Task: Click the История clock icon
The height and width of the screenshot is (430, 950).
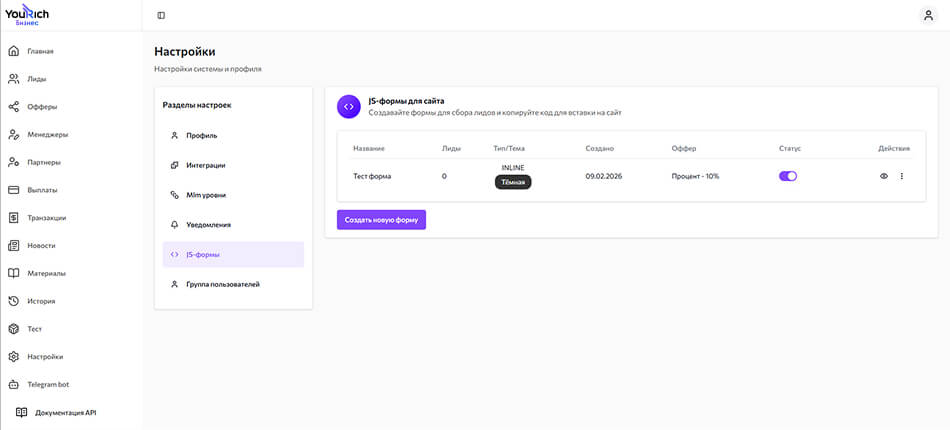Action: coord(14,301)
